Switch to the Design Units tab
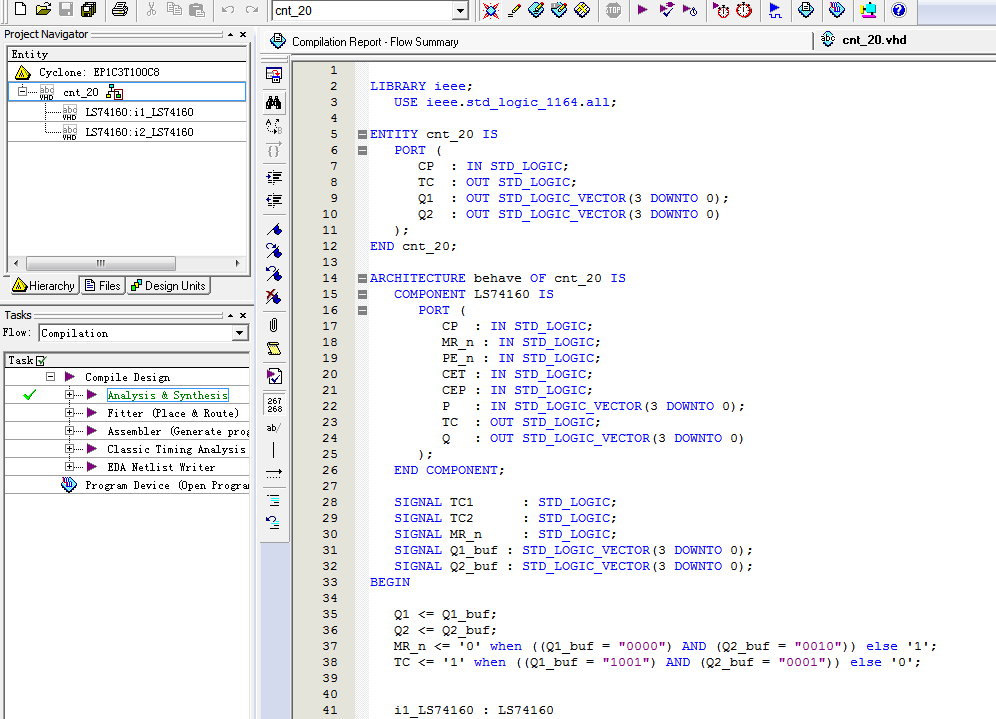The height and width of the screenshot is (719, 996). (x=168, y=286)
